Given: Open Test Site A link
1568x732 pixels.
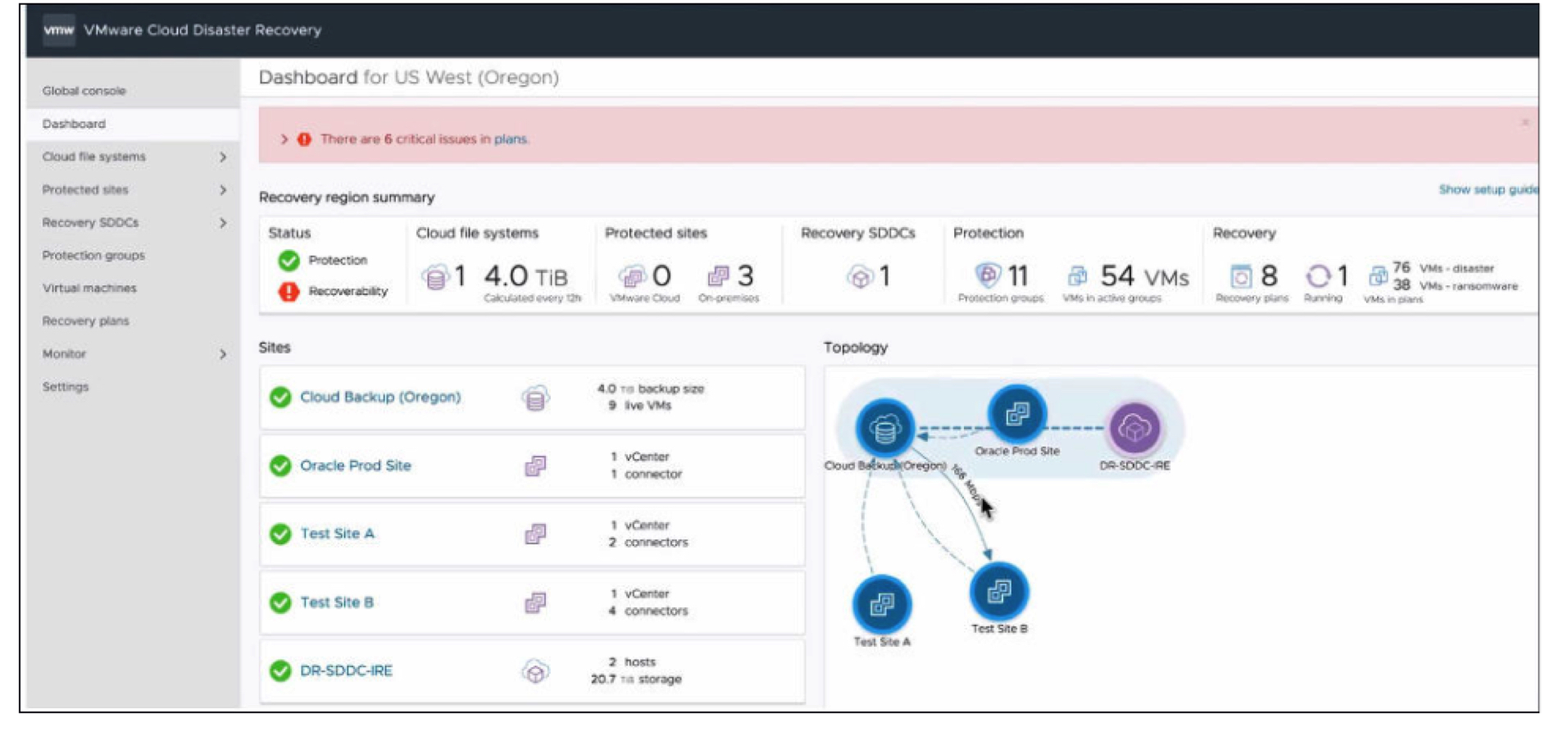Looking at the screenshot, I should (337, 534).
